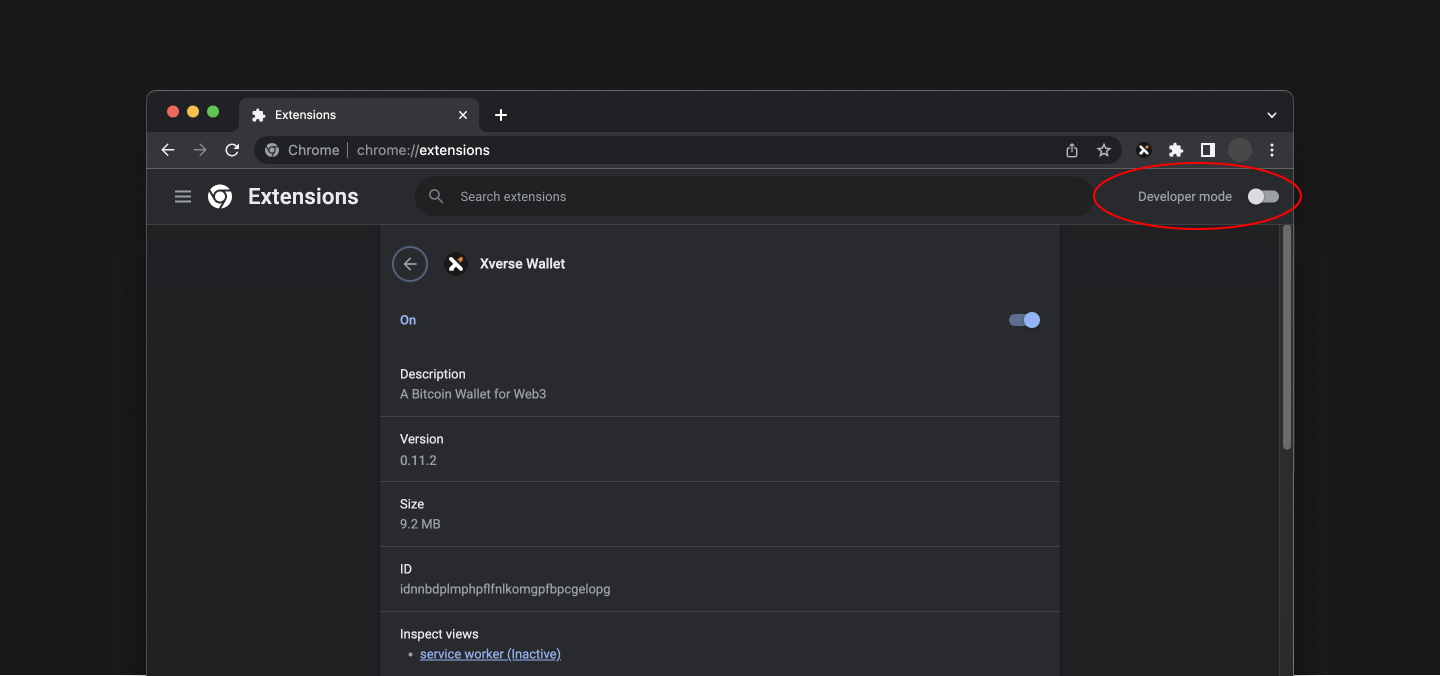The width and height of the screenshot is (1440, 676).
Task: Click the Xverse Wallet icon in the browser toolbar
Action: 1143,149
